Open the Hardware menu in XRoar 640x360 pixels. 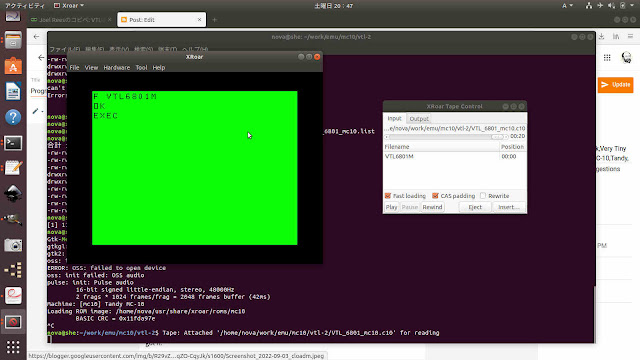116,68
